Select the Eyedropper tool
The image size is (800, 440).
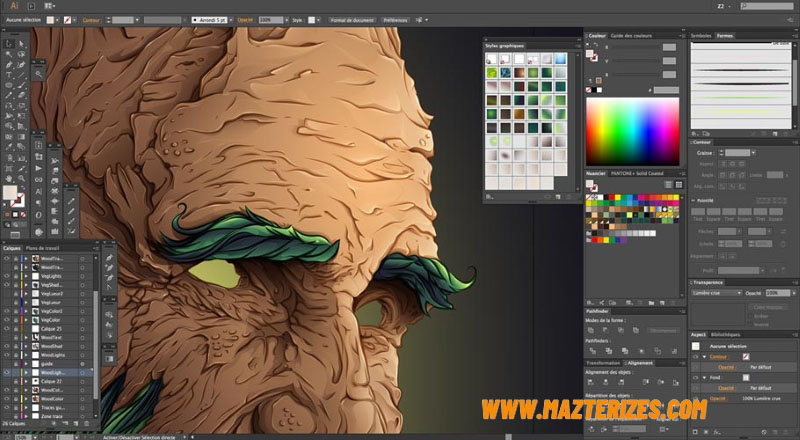[x=9, y=147]
